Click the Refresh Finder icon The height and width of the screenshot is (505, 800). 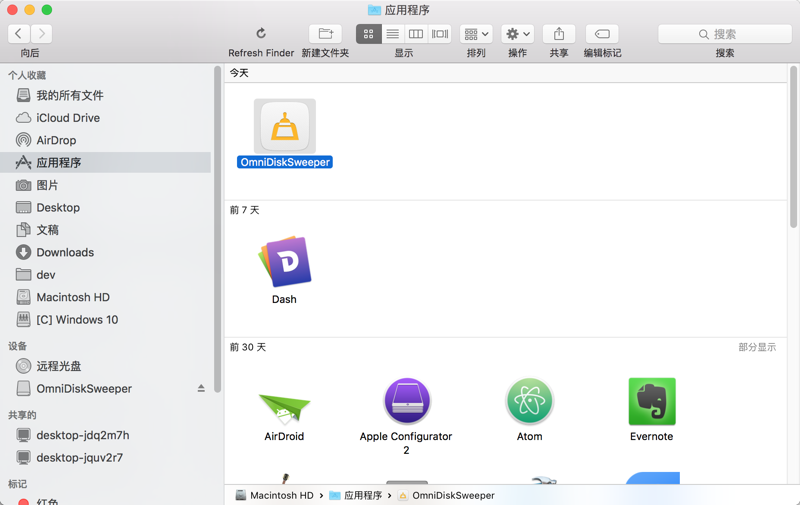pyautogui.click(x=261, y=34)
